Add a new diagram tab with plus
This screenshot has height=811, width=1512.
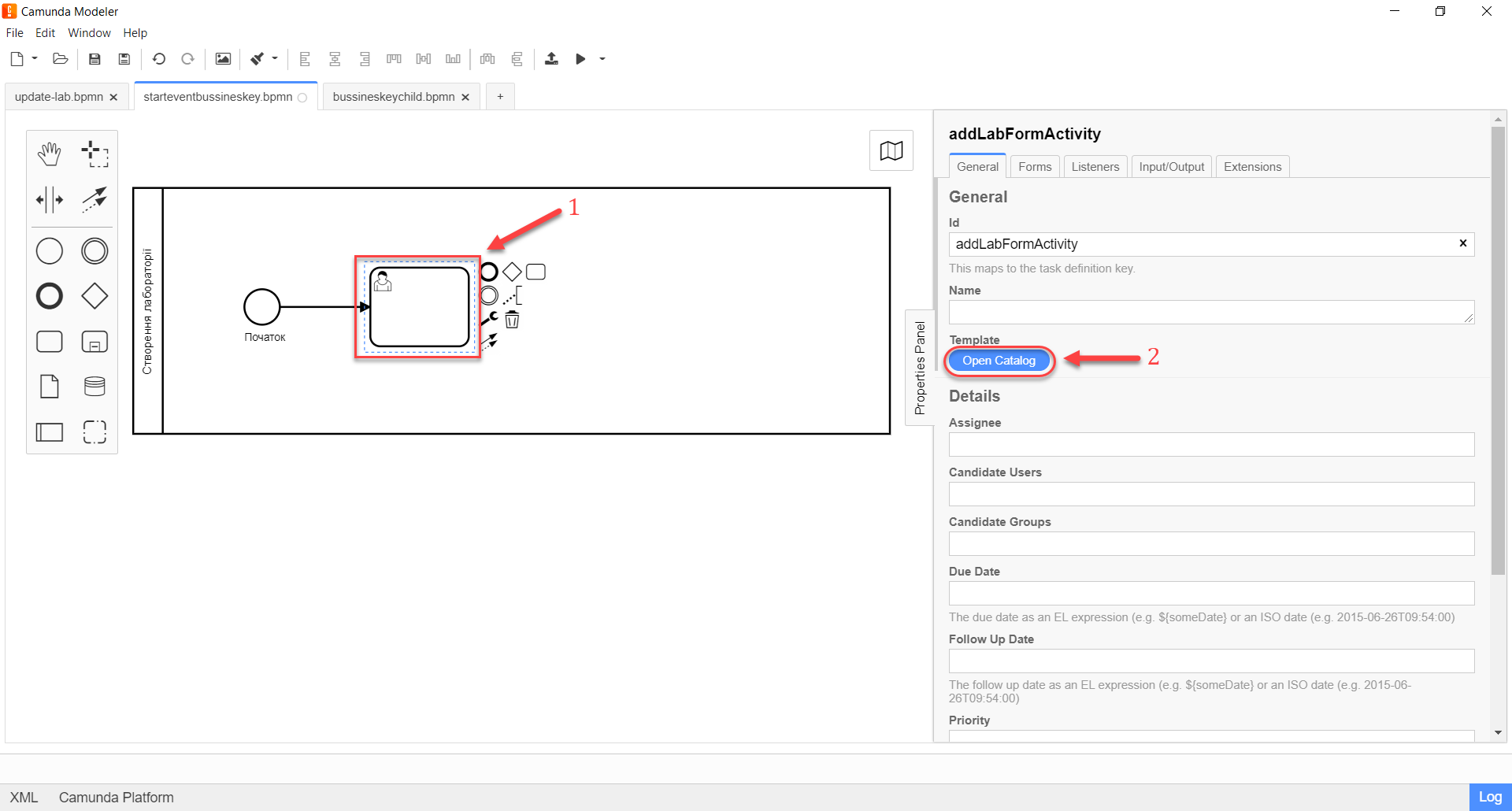tap(500, 97)
